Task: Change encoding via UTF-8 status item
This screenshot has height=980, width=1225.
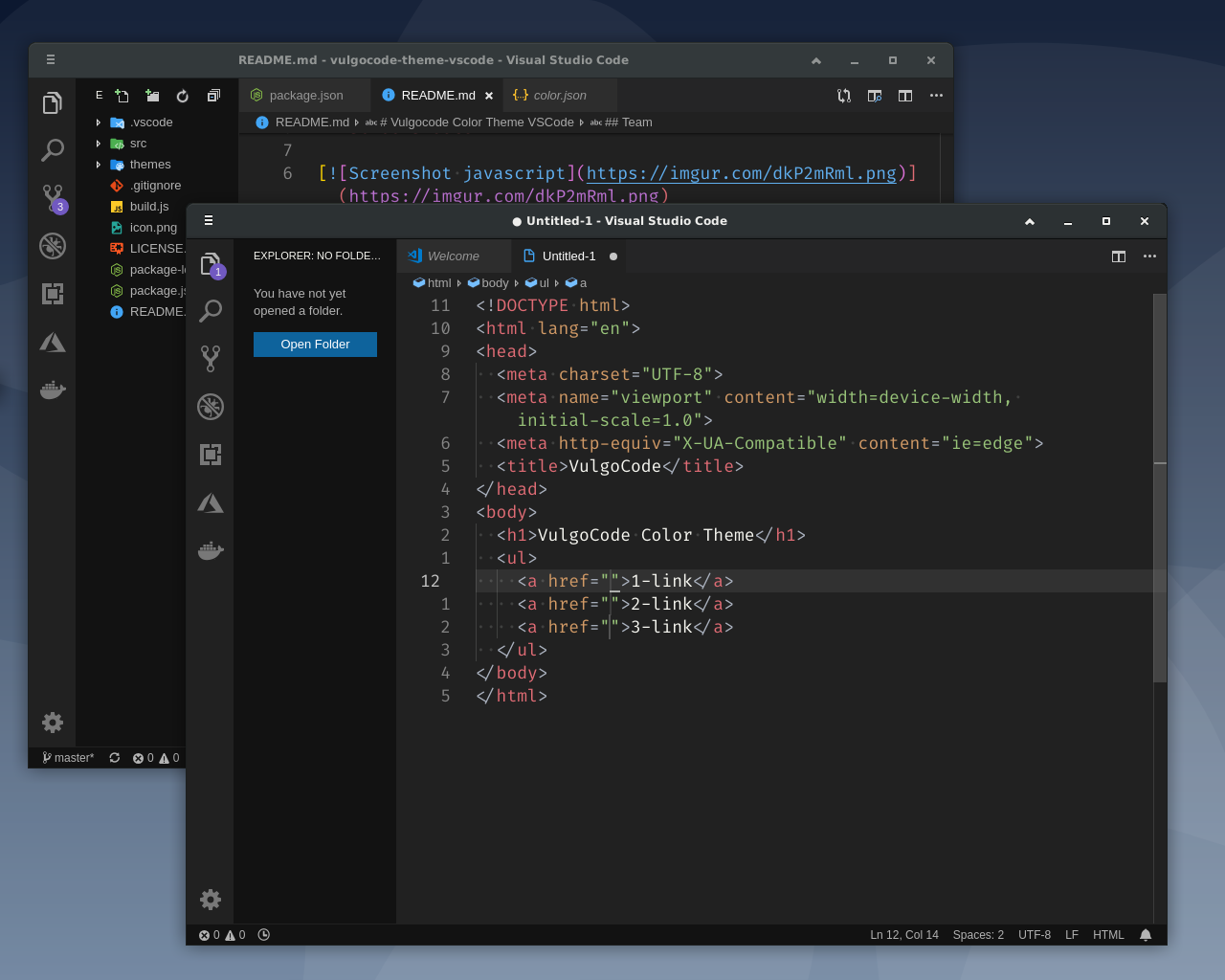Action: coord(1035,935)
